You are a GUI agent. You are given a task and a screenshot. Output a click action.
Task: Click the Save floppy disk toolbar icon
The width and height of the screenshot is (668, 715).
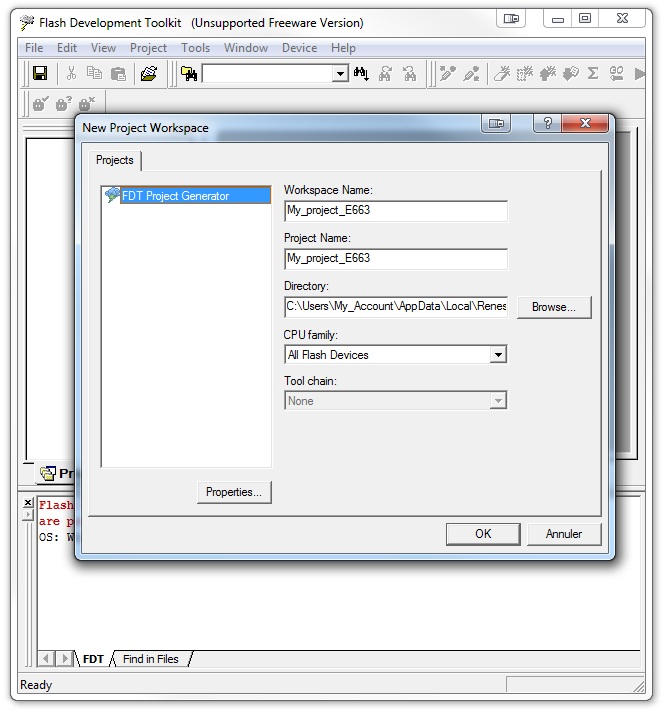[x=40, y=73]
